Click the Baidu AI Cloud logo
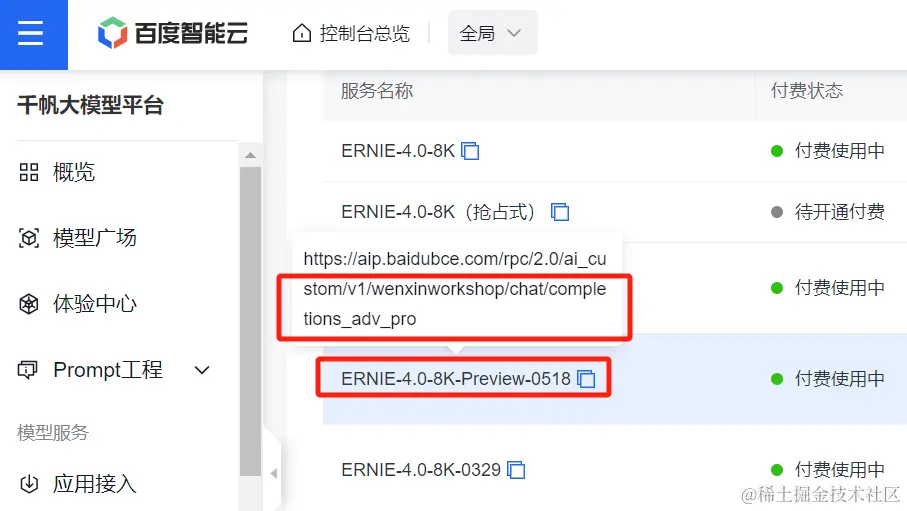Image resolution: width=907 pixels, height=511 pixels. point(173,33)
